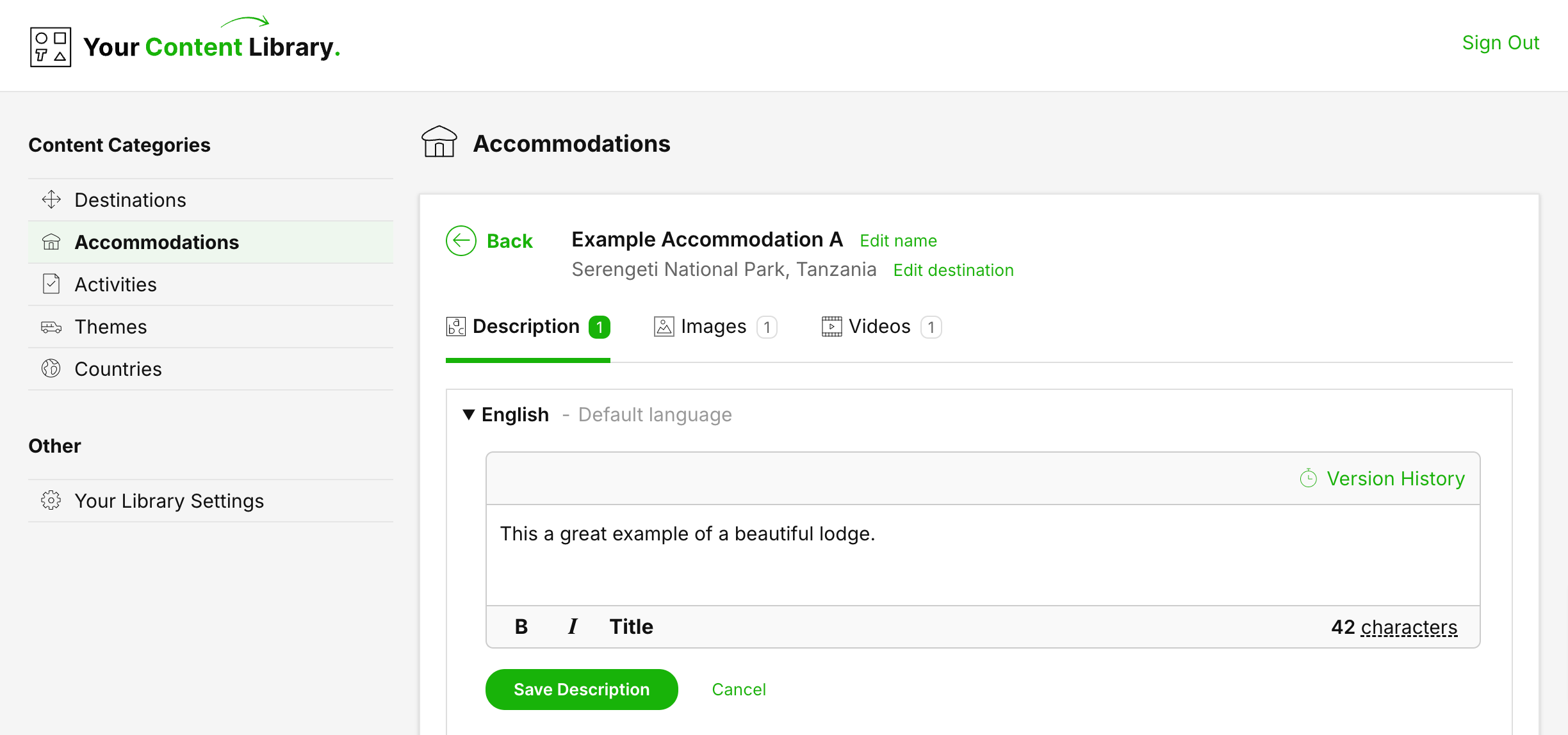
Task: Click the Themes vehicle icon in sidebar
Action: (x=51, y=327)
